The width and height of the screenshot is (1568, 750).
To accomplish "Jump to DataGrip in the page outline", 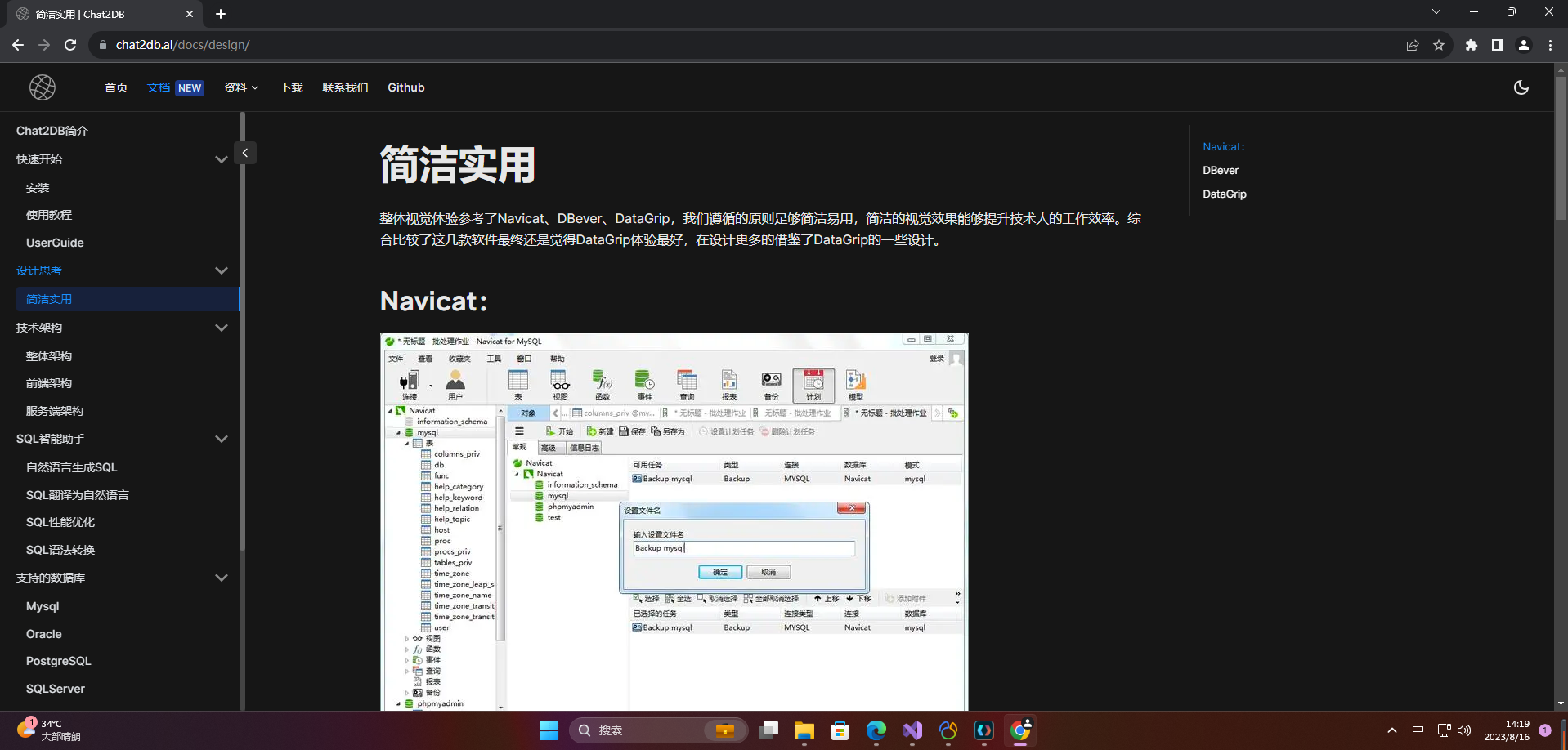I will click(x=1225, y=194).
